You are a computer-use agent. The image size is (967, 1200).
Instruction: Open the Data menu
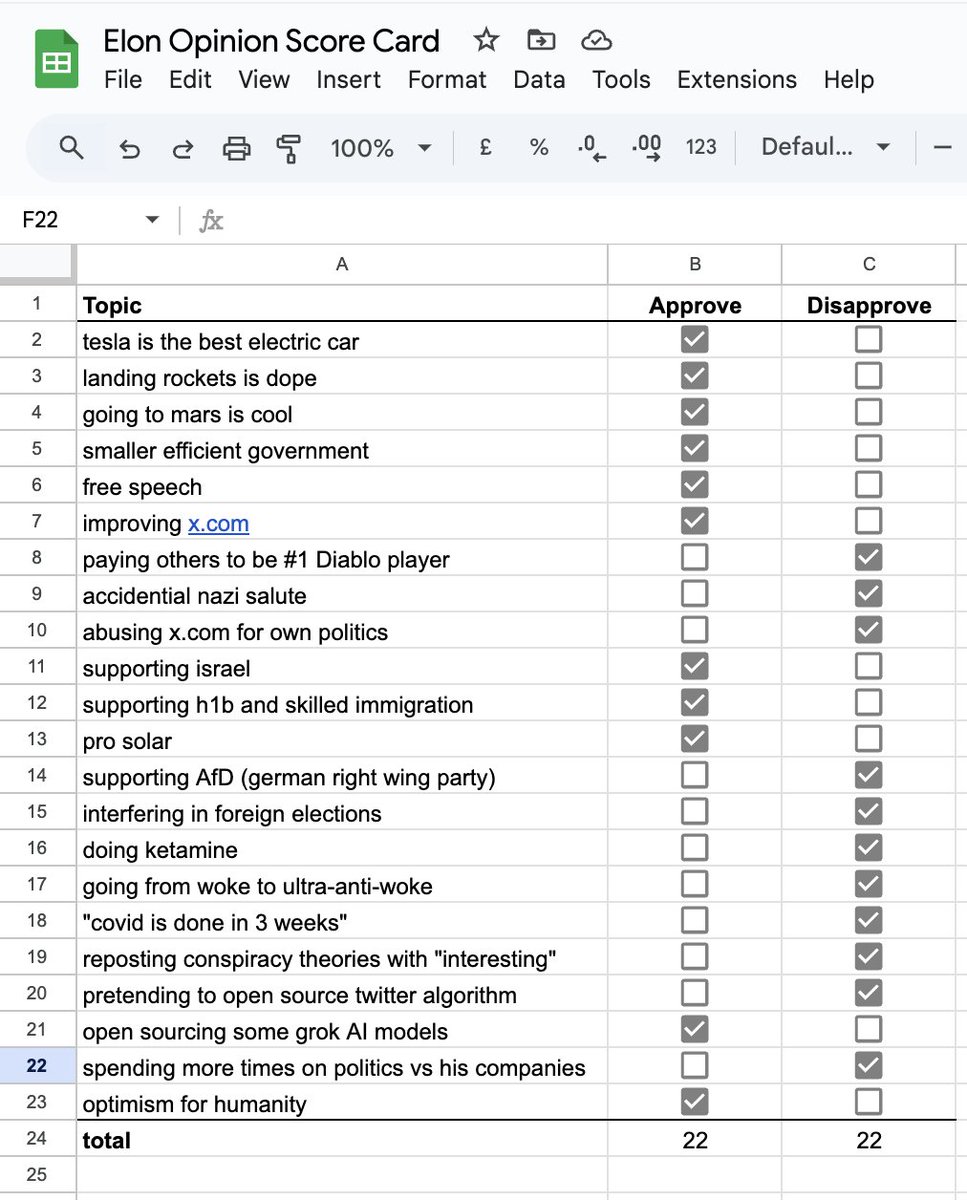(539, 80)
